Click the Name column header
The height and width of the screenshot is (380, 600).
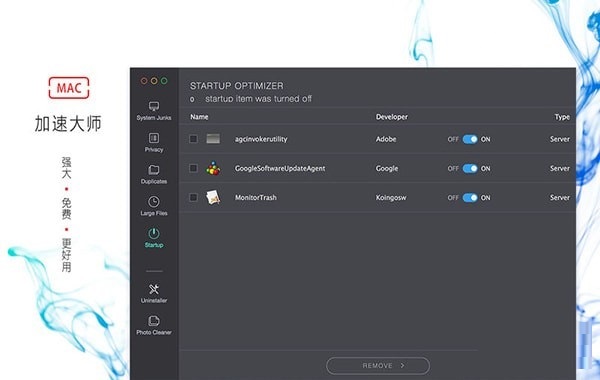(x=199, y=117)
